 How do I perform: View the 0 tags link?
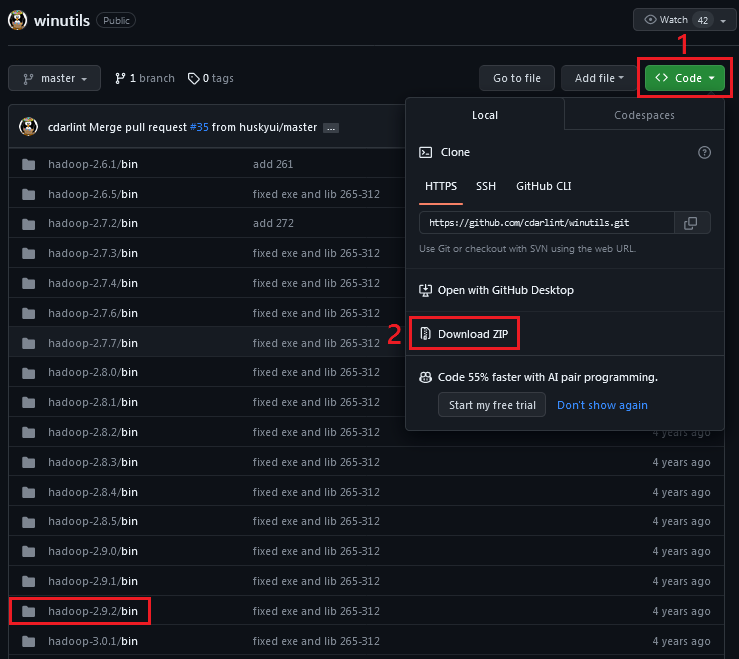coord(211,78)
